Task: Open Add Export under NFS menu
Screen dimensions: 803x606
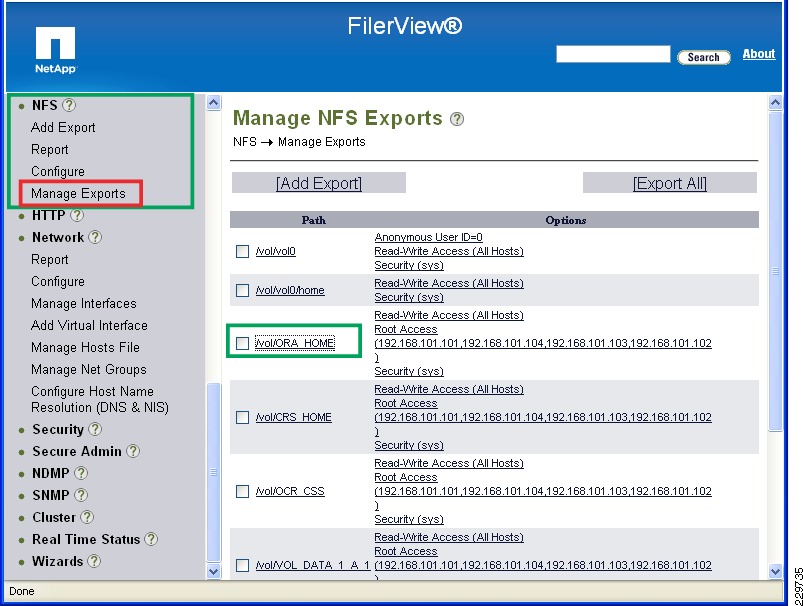Action: [x=63, y=127]
